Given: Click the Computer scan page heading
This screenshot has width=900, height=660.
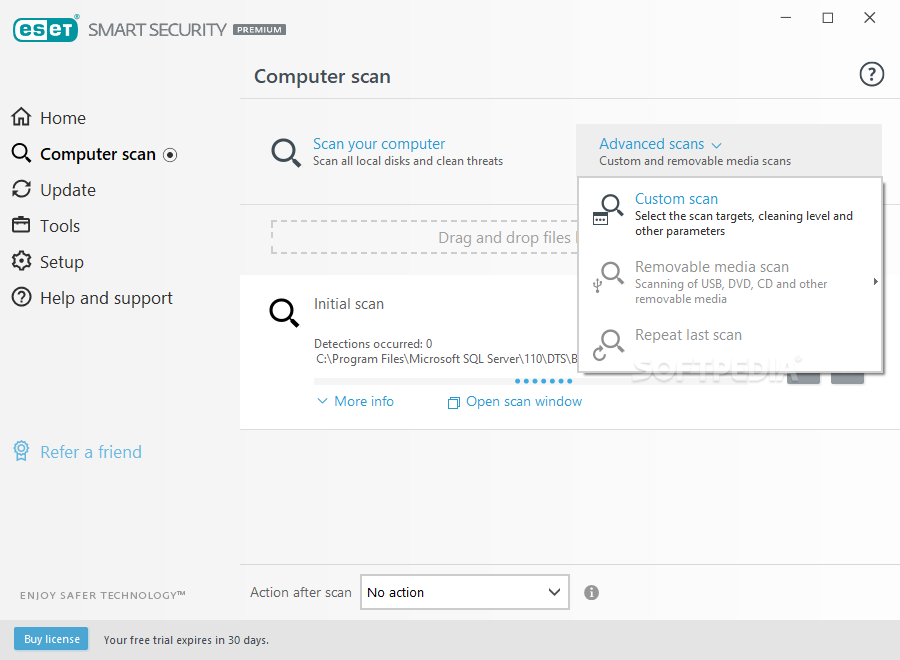Looking at the screenshot, I should [x=323, y=76].
